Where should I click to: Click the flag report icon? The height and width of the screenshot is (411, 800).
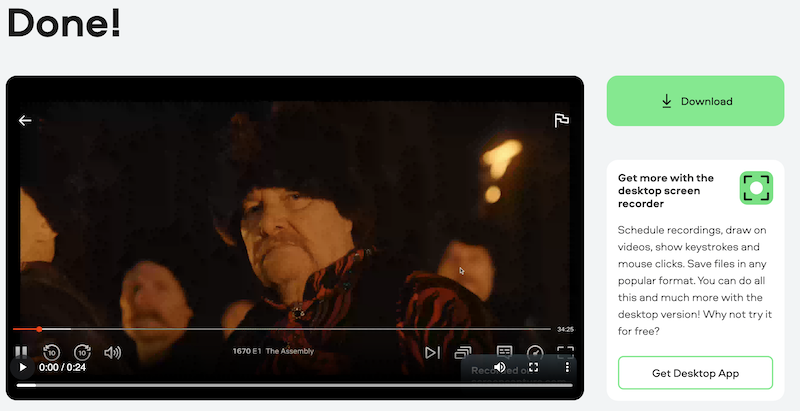coord(562,120)
